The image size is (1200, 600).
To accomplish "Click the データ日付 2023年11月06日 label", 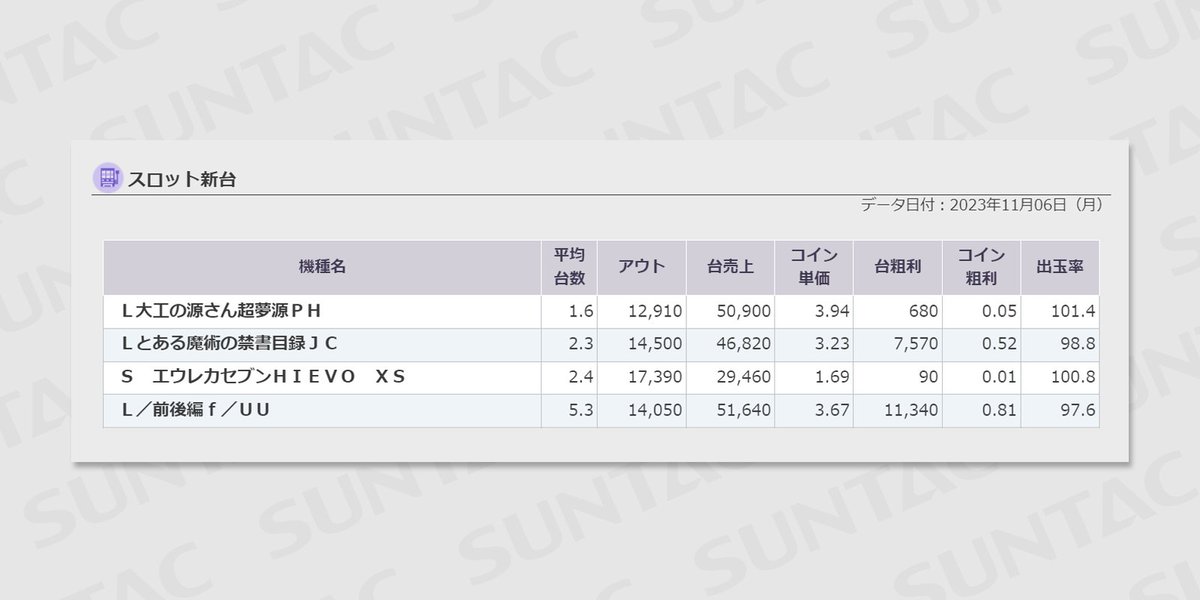I will [981, 205].
